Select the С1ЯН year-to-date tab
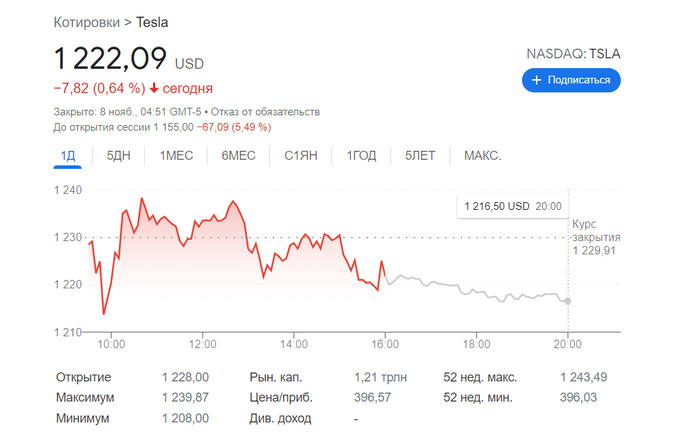 coord(301,155)
